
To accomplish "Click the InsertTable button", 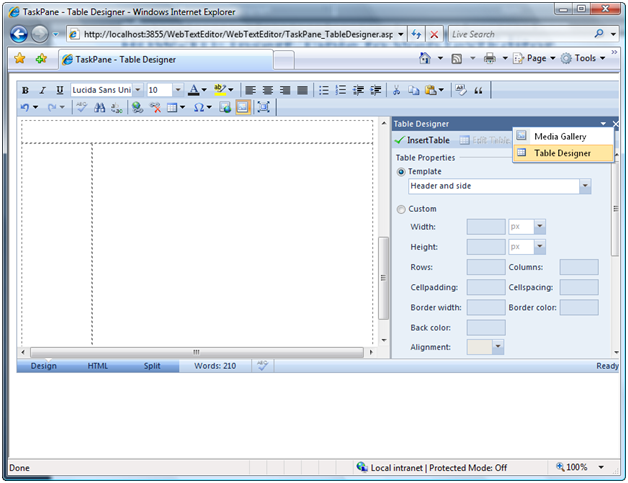I will [x=423, y=140].
